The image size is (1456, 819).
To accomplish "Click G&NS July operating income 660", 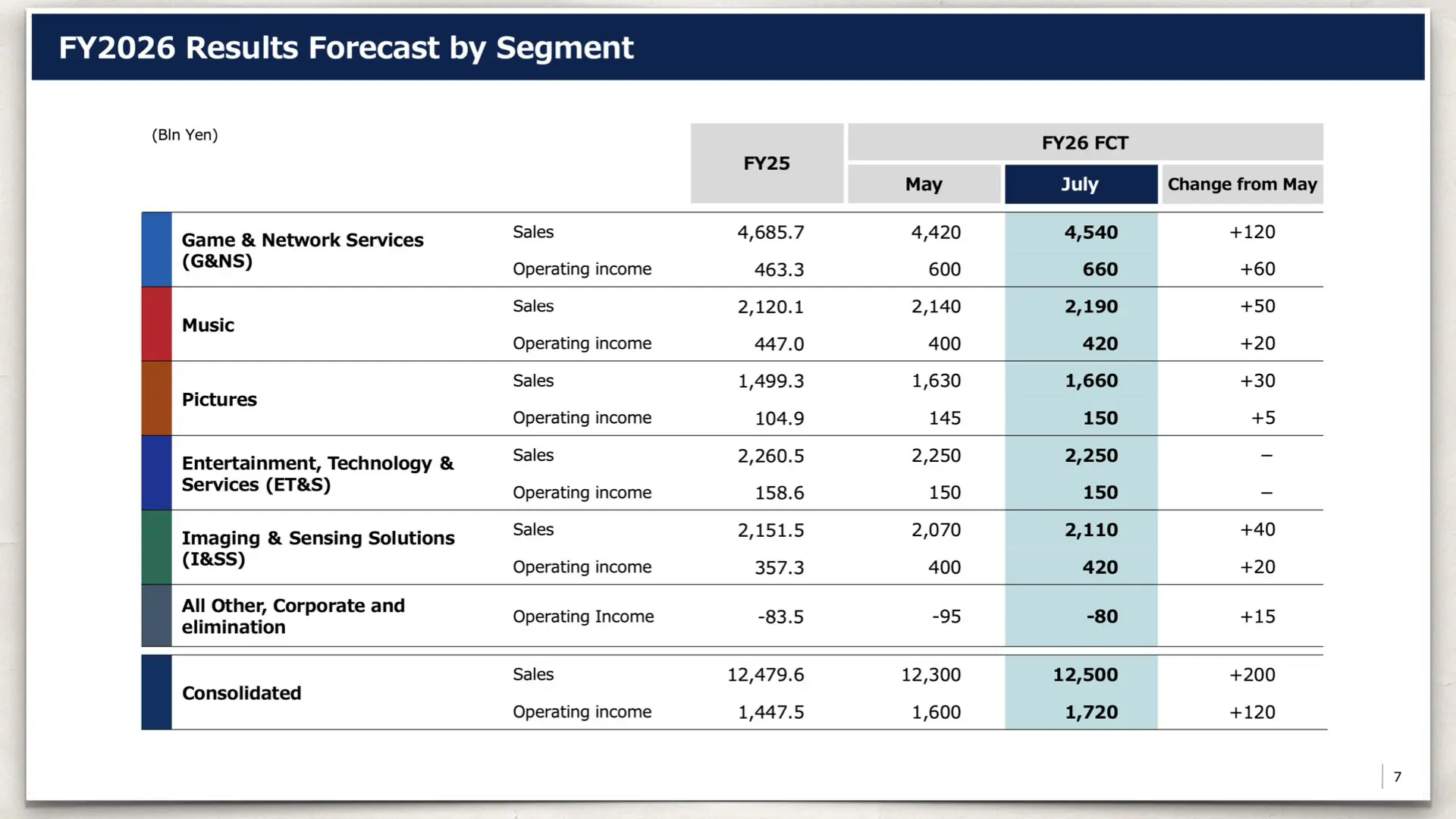I will point(1100,269).
